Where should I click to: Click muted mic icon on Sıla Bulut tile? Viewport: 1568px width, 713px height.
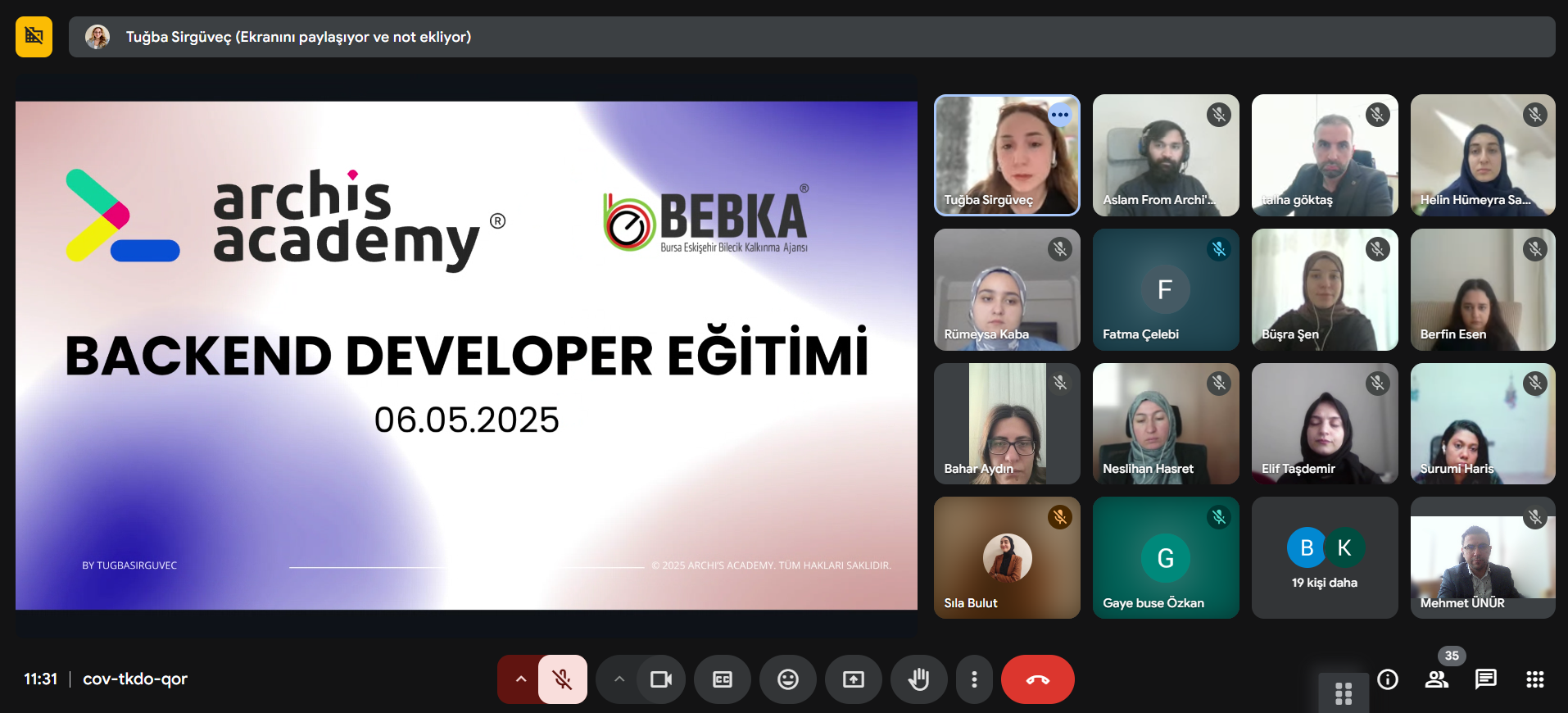pos(1060,517)
